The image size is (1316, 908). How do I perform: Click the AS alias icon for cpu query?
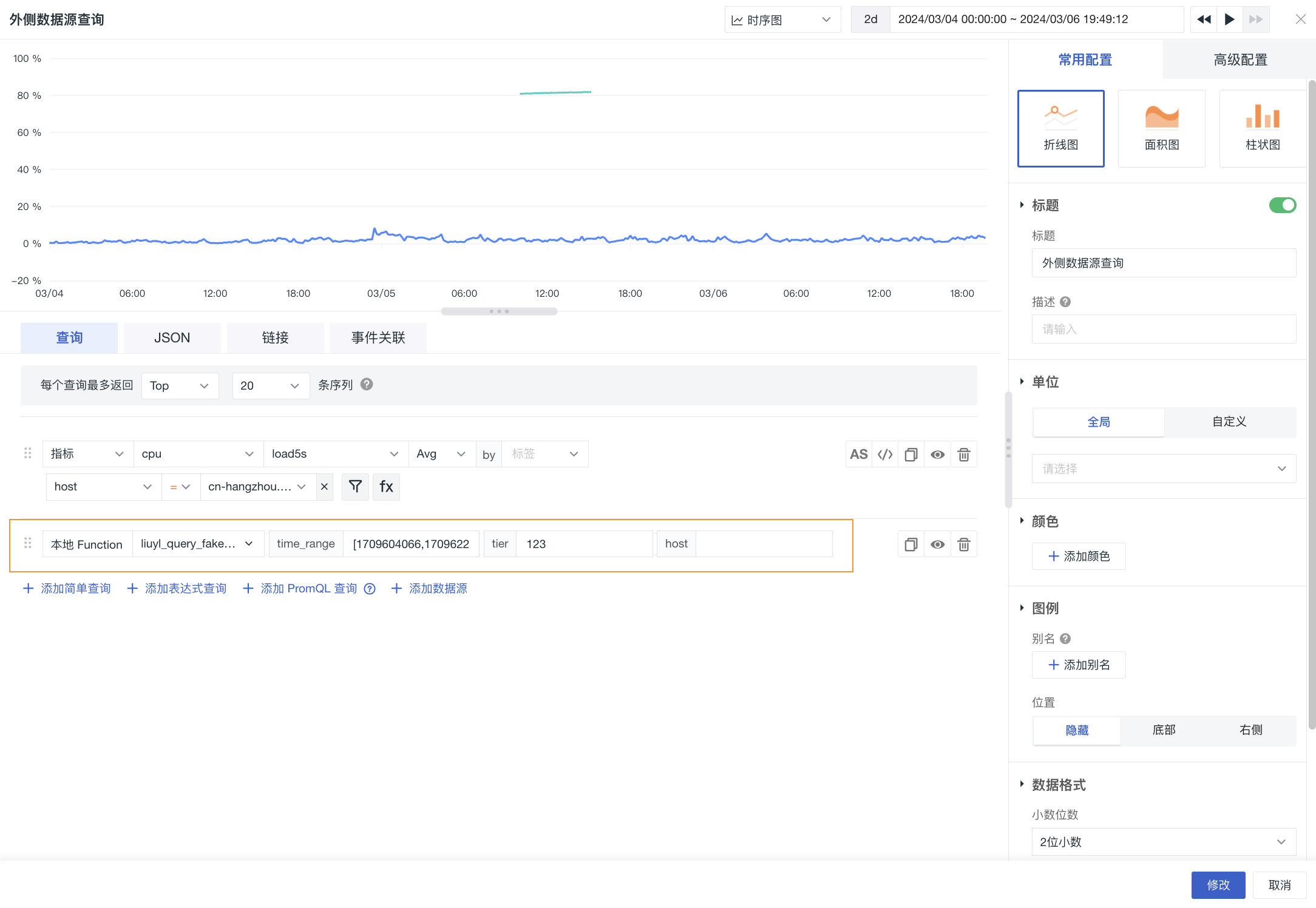(x=858, y=455)
